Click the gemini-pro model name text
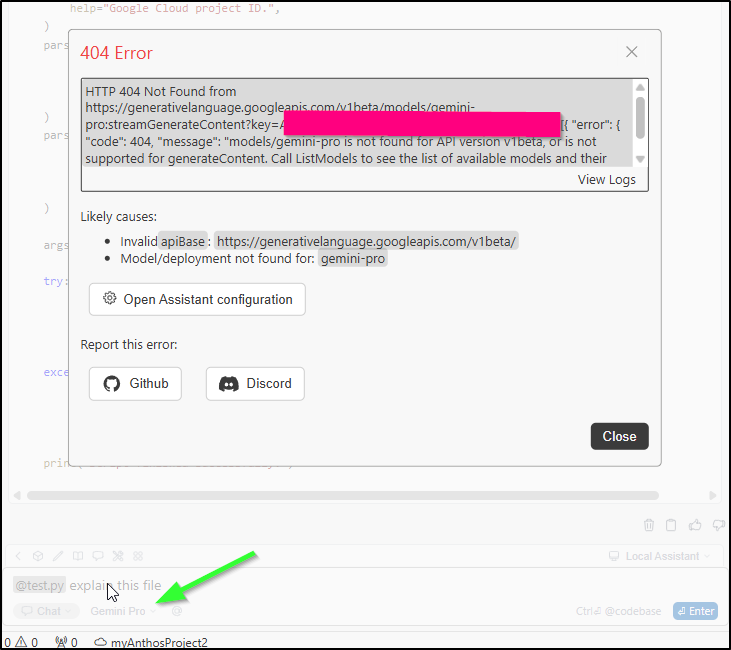The height and width of the screenshot is (650, 731). [353, 259]
